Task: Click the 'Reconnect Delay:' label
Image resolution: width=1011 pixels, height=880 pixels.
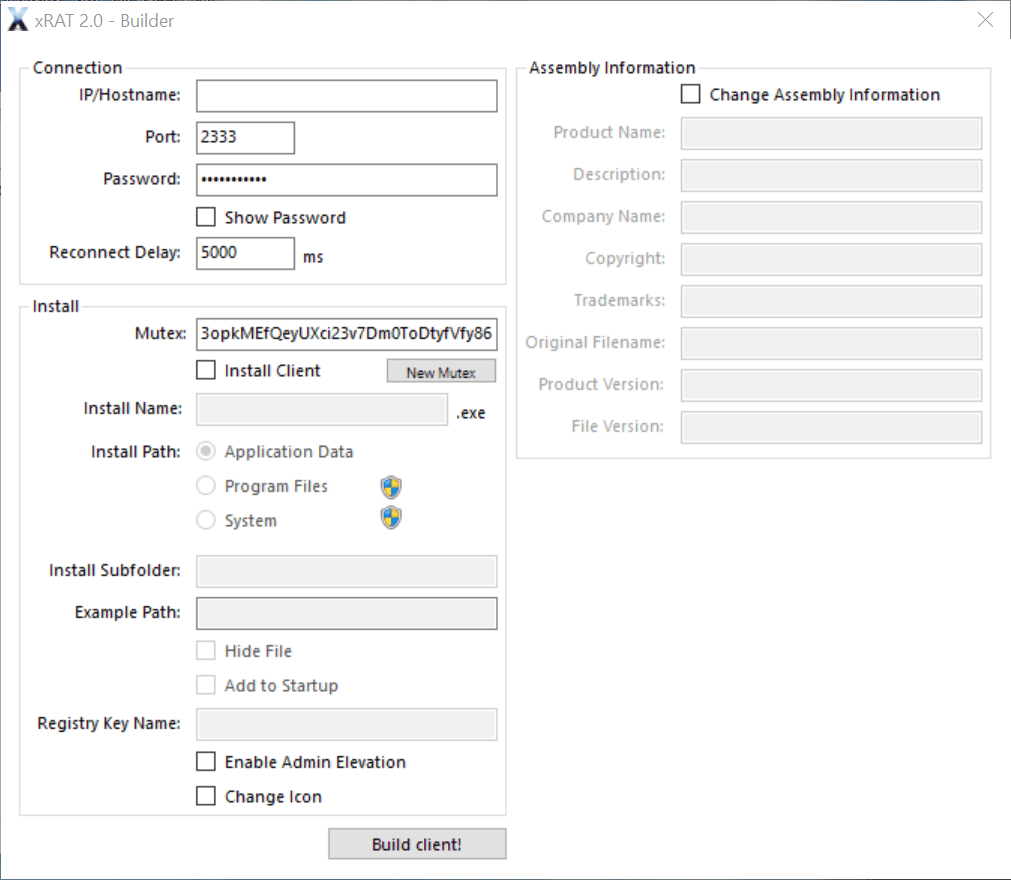Action: (115, 252)
